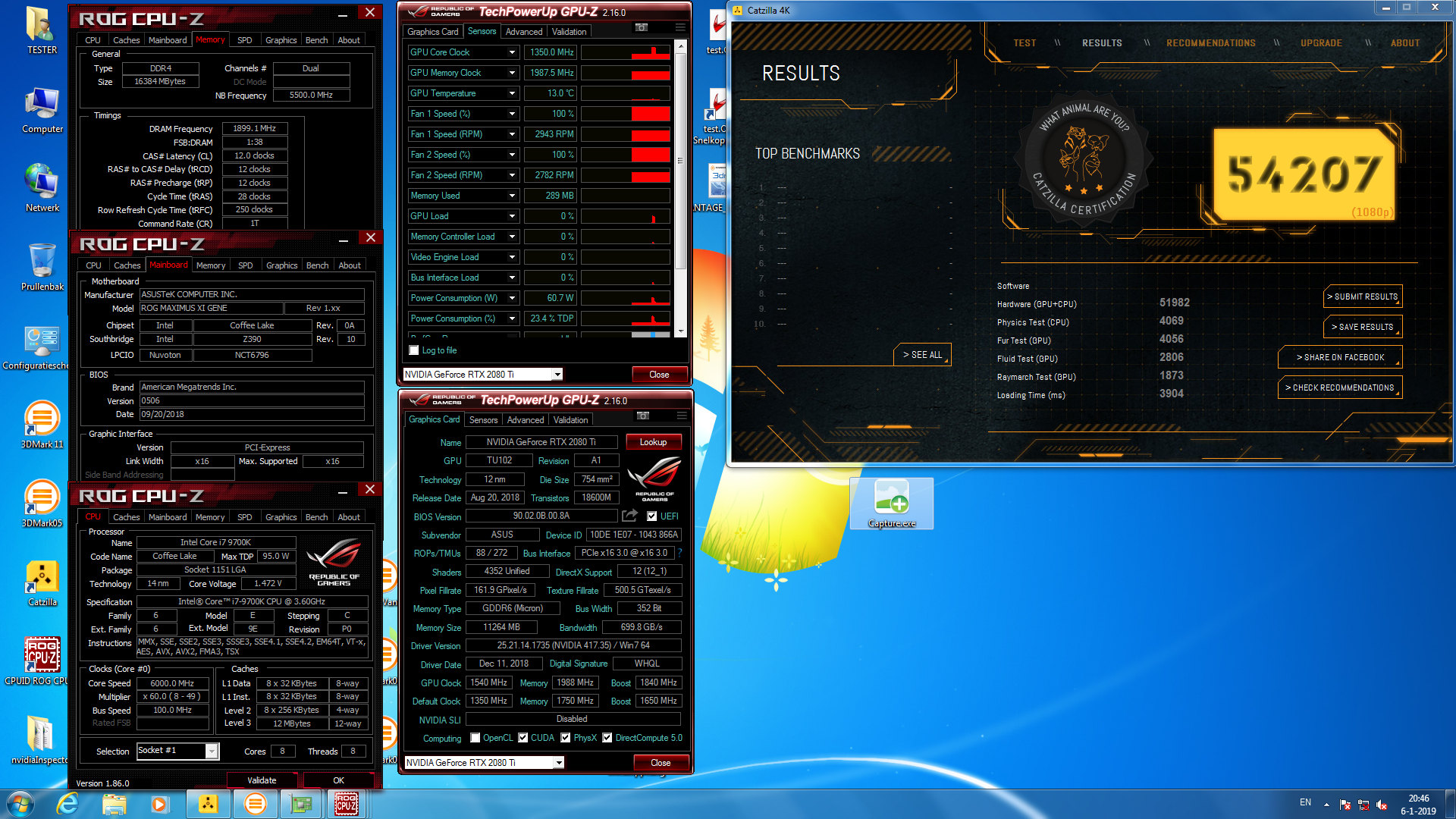1456x819 pixels.
Task: Open the 3DMark05 desktop shortcut
Action: tap(42, 504)
